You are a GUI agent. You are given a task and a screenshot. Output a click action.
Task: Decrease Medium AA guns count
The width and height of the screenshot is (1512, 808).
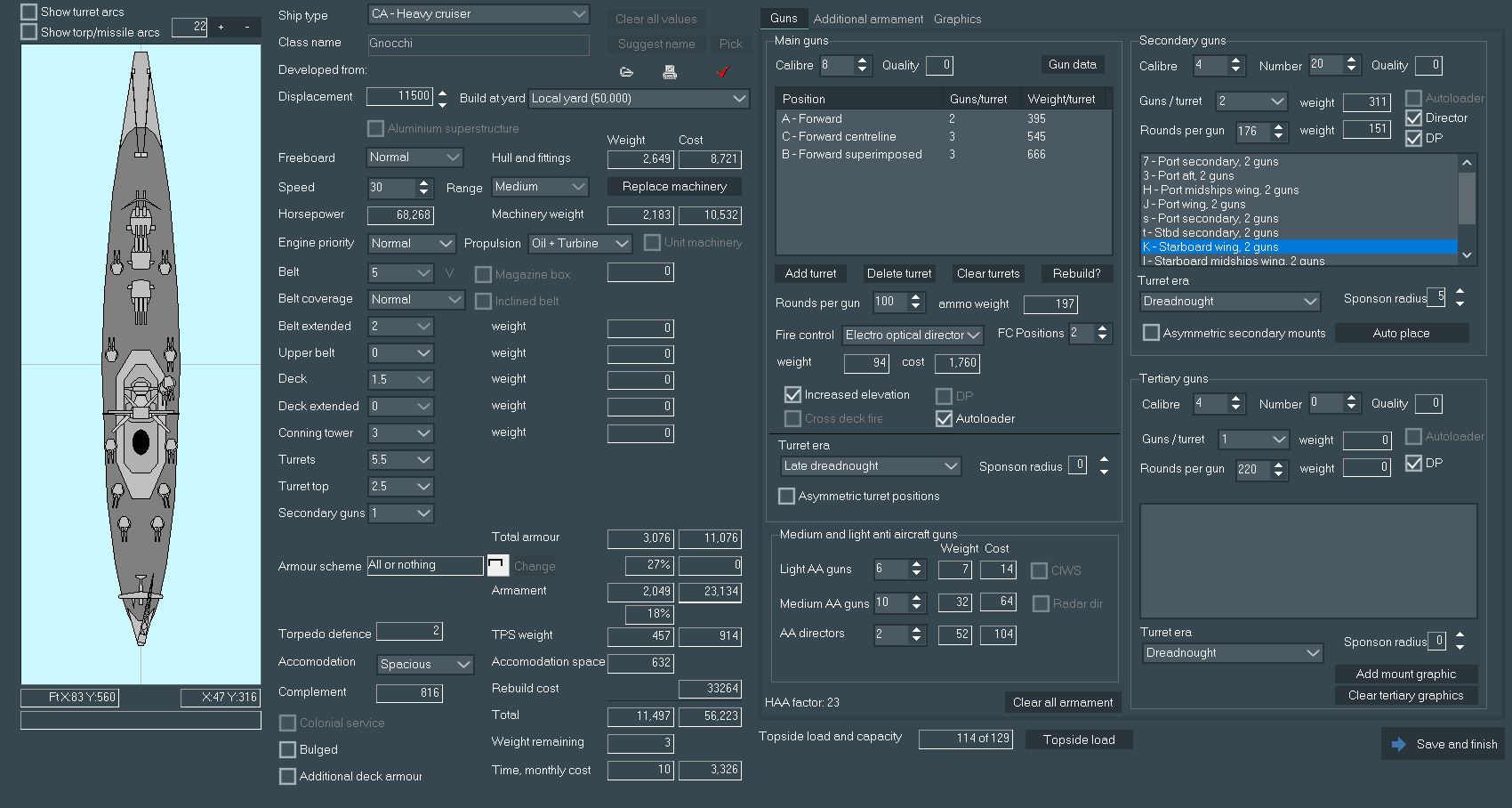pyautogui.click(x=916, y=608)
